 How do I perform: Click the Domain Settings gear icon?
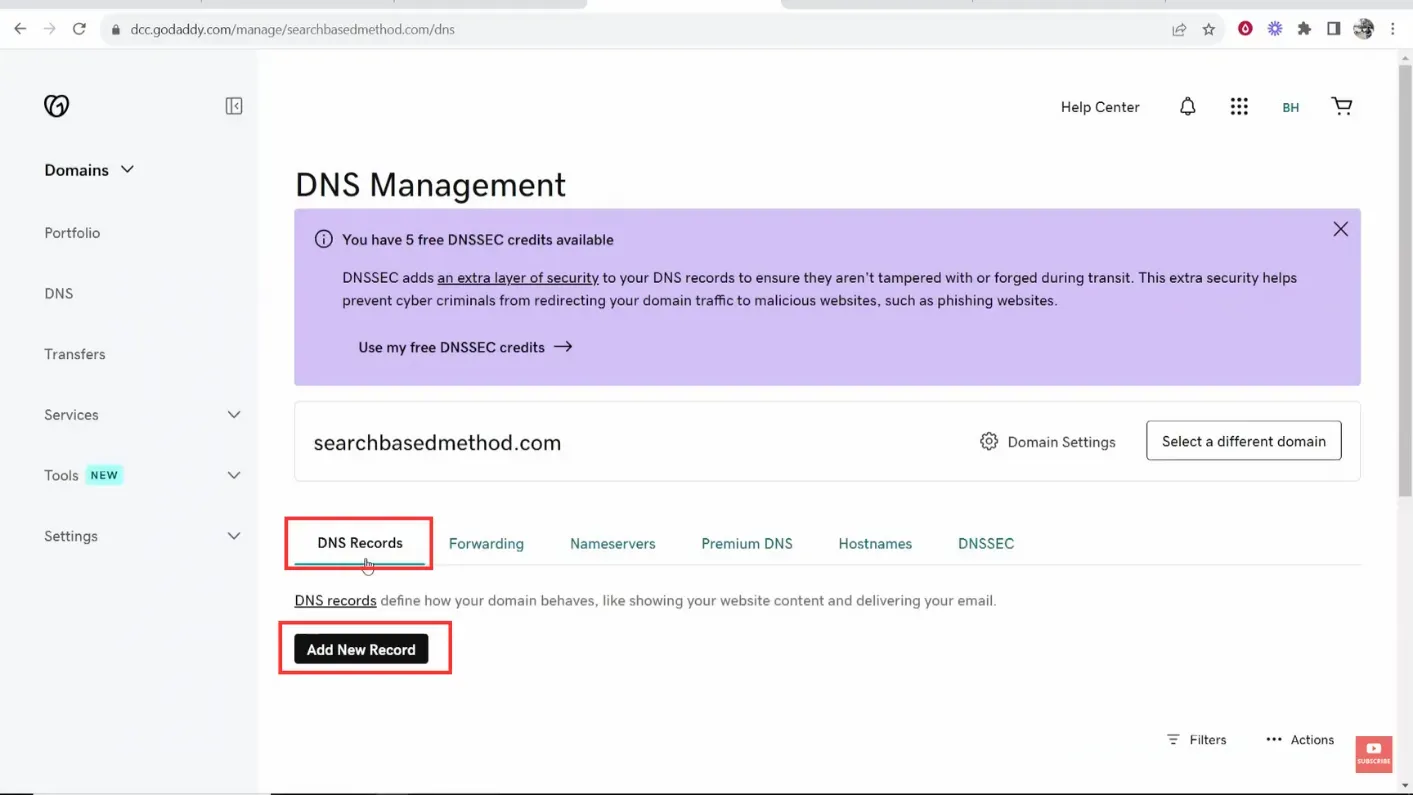click(989, 441)
